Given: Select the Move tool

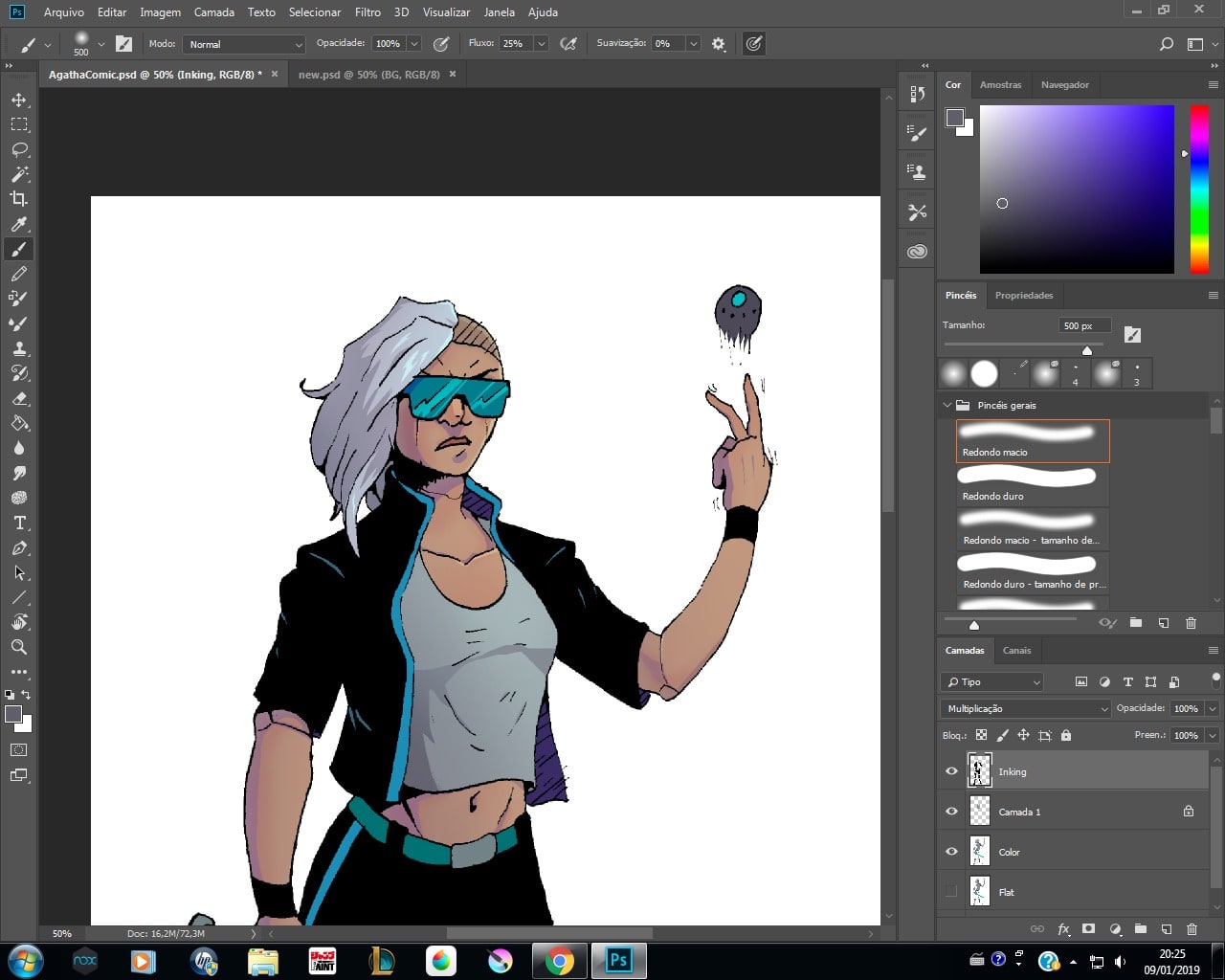Looking at the screenshot, I should coord(19,100).
